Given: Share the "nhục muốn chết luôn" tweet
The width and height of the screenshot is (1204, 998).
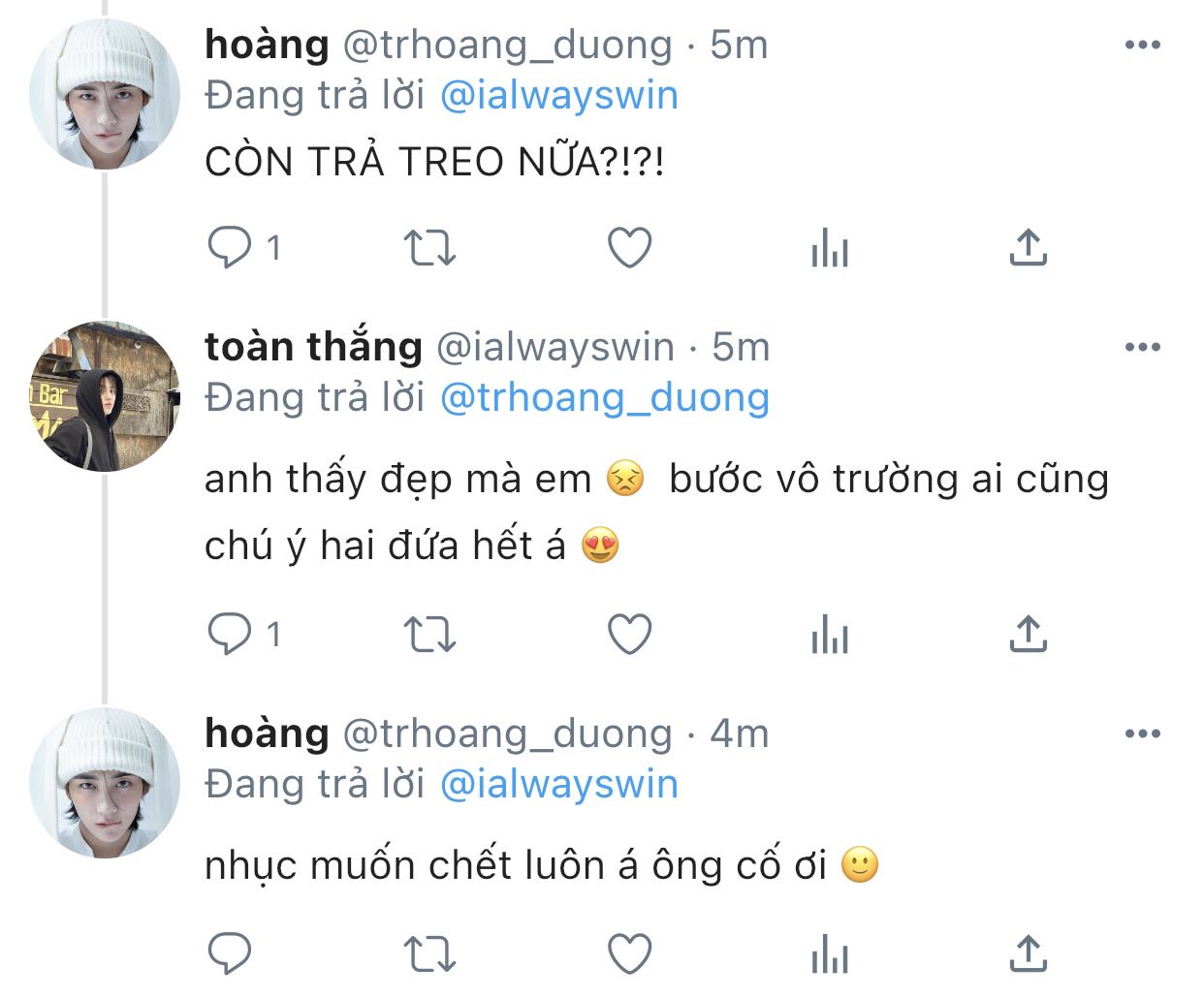Looking at the screenshot, I should pos(1028,953).
